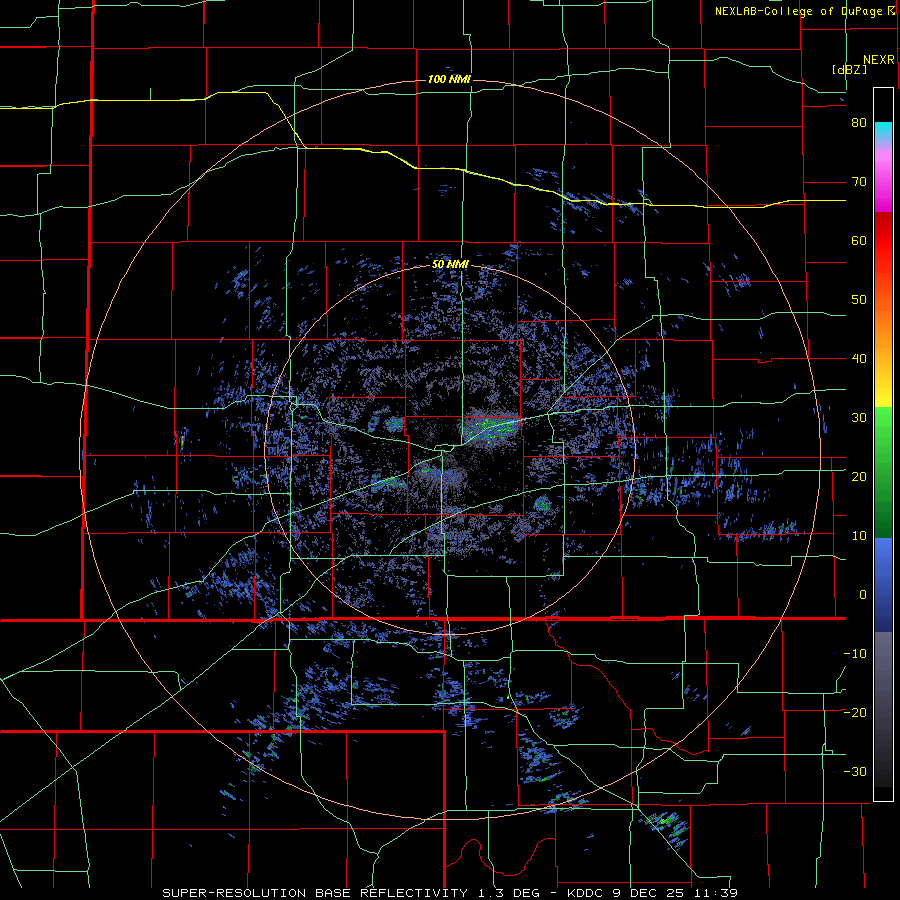Viewport: 900px width, 900px height.
Task: Click the cyan top segment of color bar
Action: pyautogui.click(x=883, y=132)
